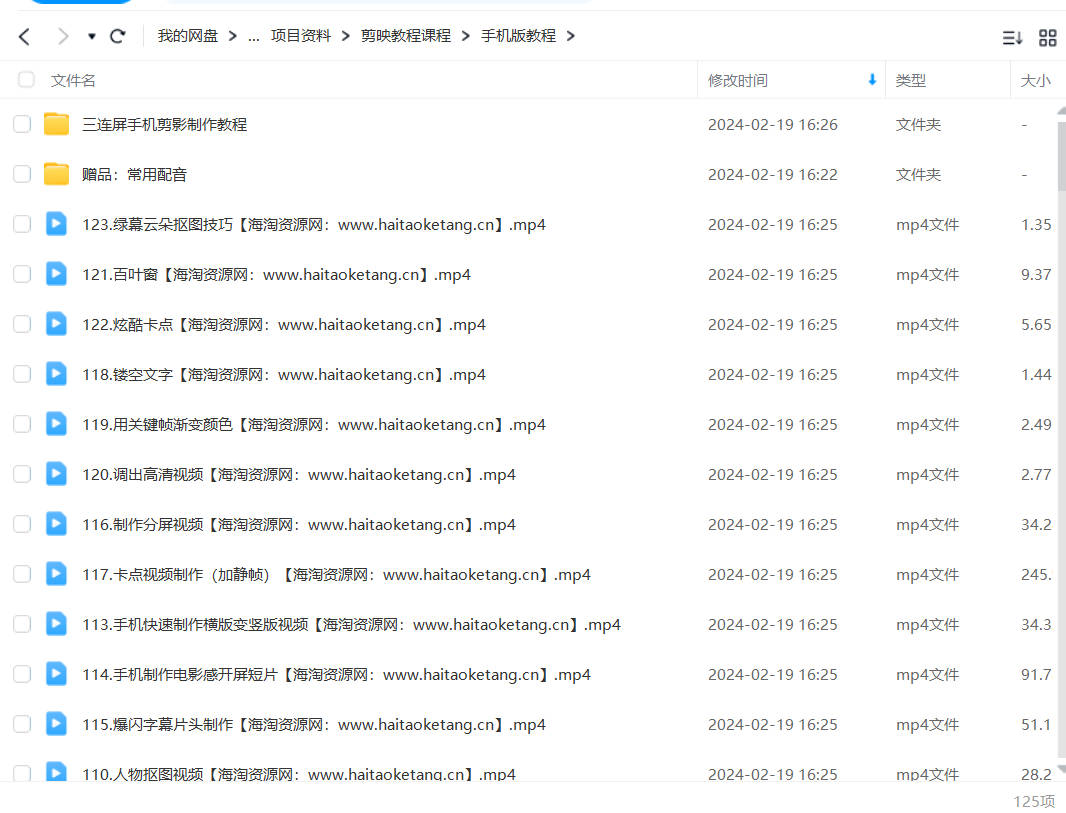
Task: Sort by the 大小 column header
Action: pyautogui.click(x=1035, y=81)
